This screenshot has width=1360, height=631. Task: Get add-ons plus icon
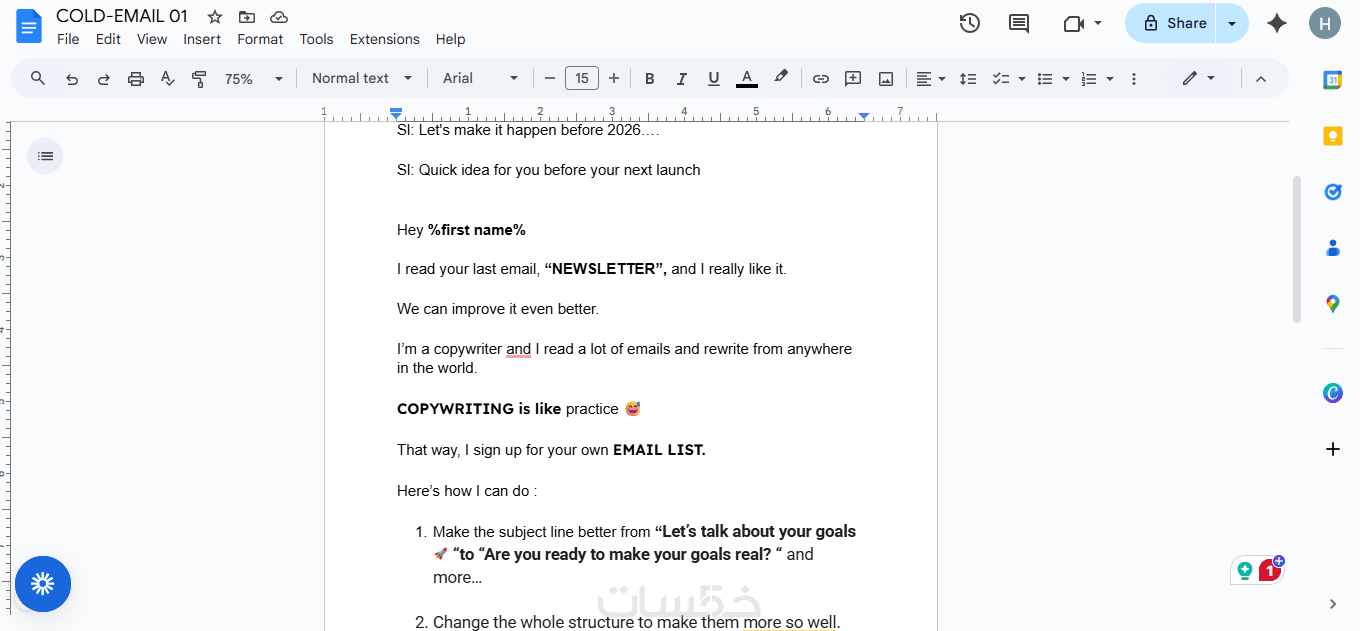[x=1333, y=449]
